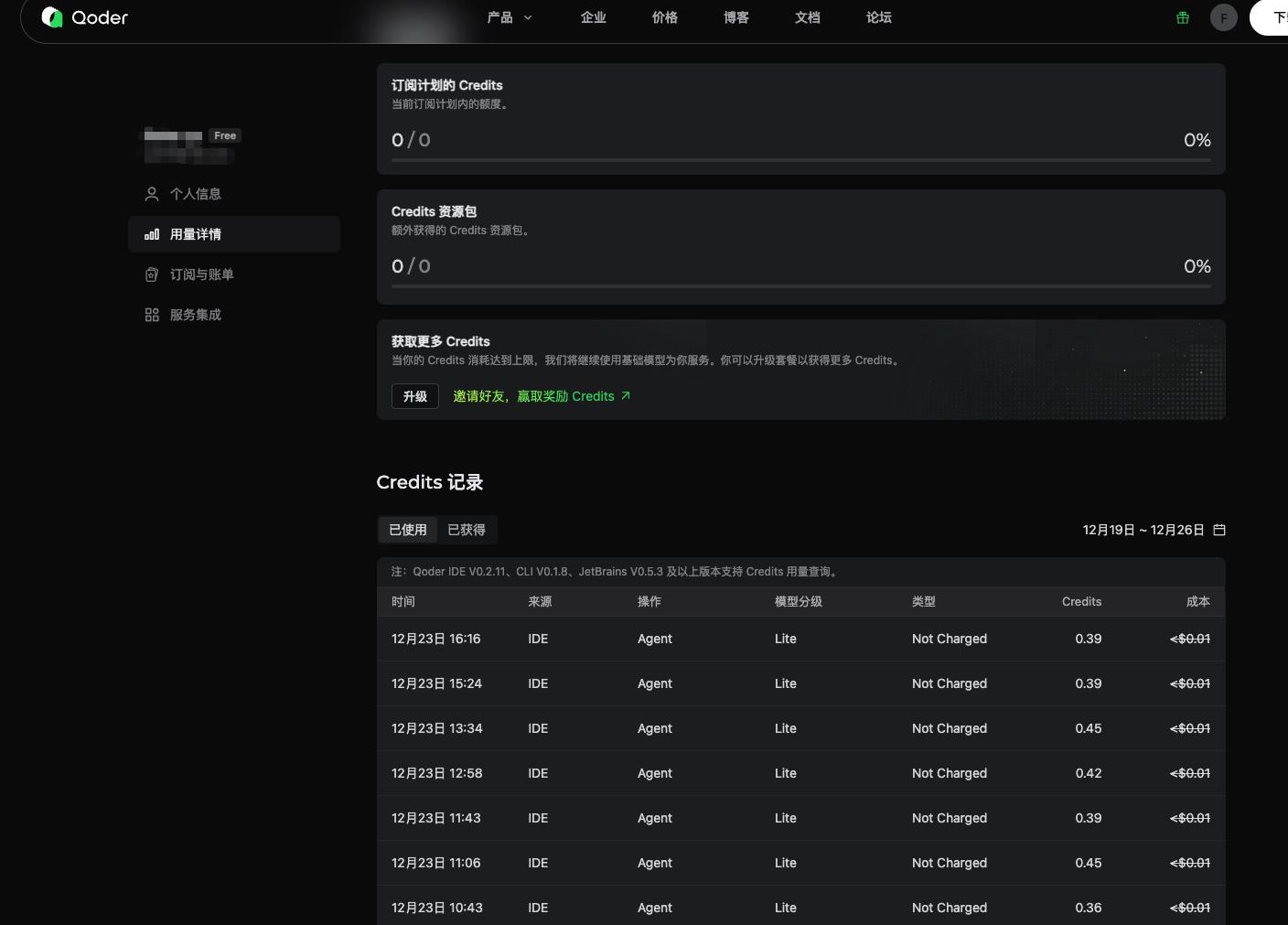Open the calendar date picker icon
This screenshot has width=1288, height=925.
(1219, 530)
